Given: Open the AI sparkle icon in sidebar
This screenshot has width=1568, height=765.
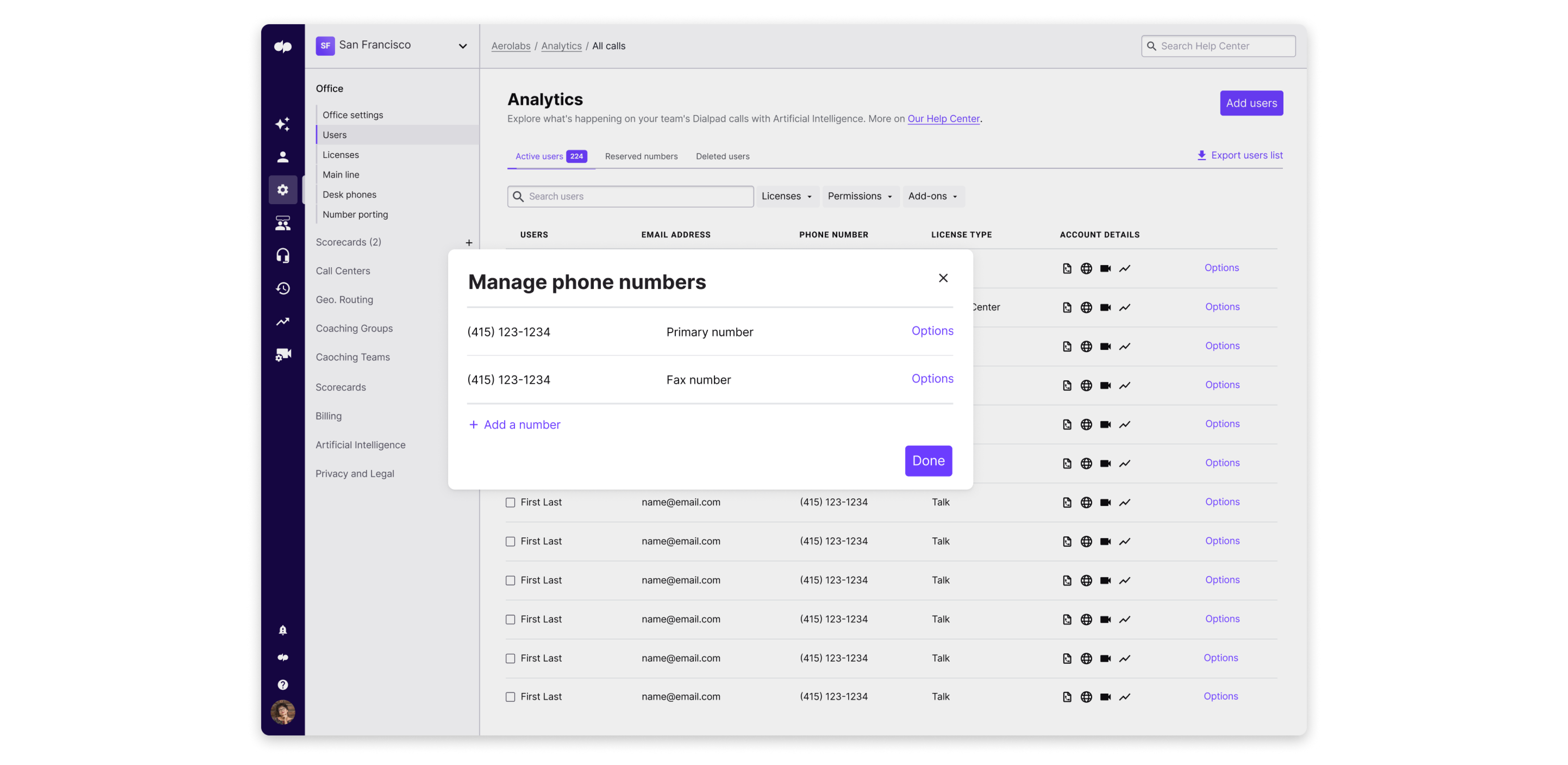Looking at the screenshot, I should click(282, 124).
